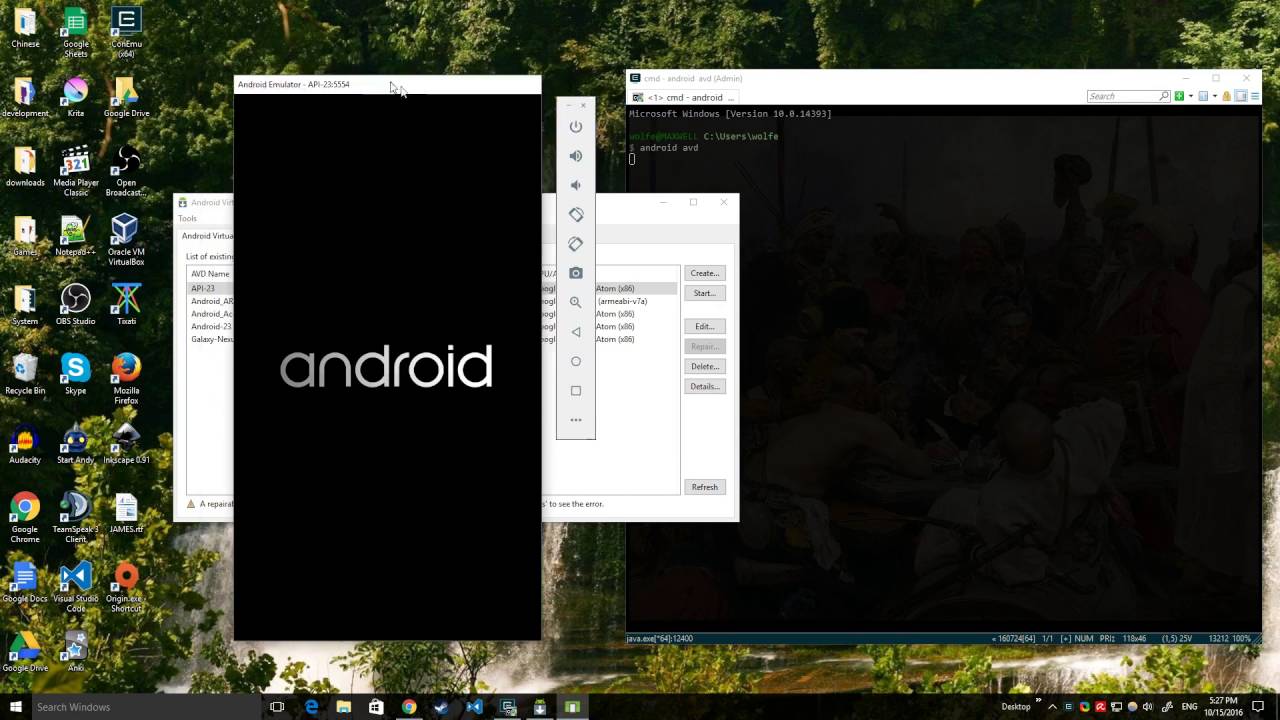This screenshot has width=1280, height=720.
Task: Click the AVD Name column header
Action: point(210,274)
